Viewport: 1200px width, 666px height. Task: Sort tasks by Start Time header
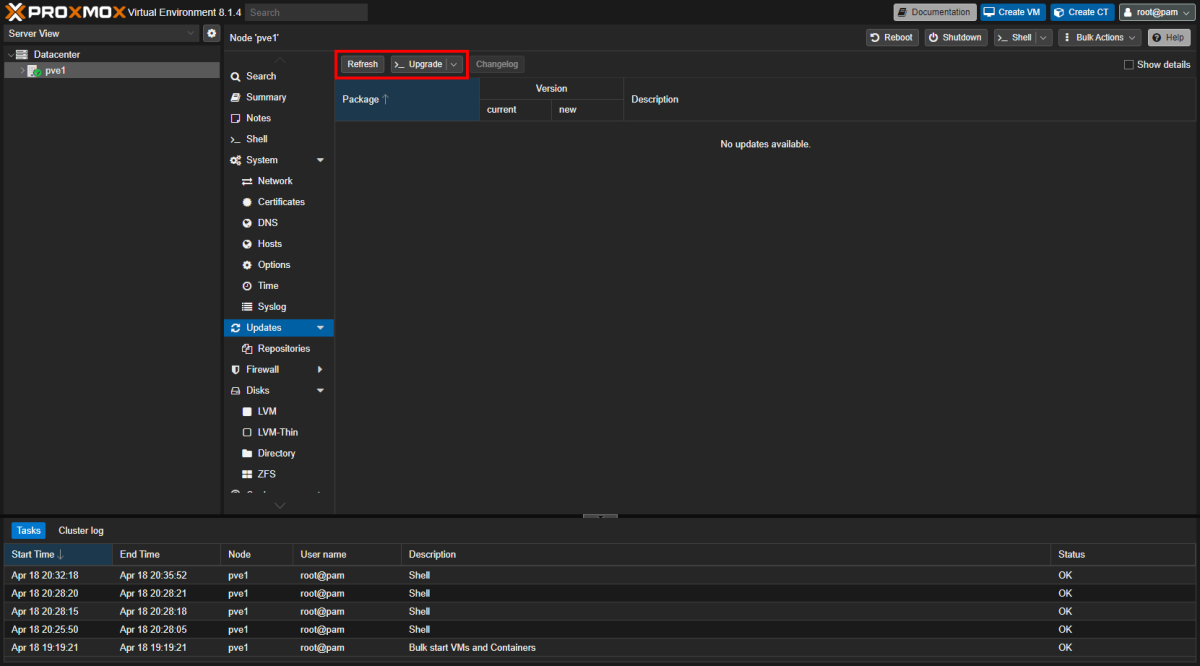pos(58,554)
